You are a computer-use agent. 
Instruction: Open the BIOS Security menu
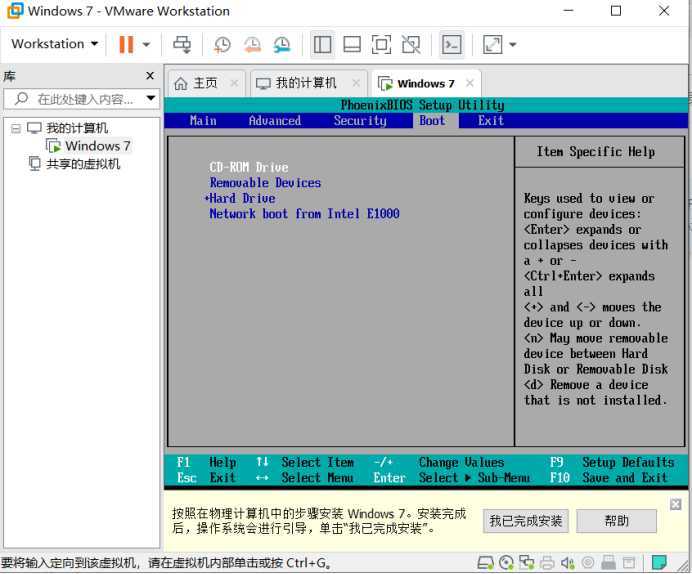tap(360, 120)
